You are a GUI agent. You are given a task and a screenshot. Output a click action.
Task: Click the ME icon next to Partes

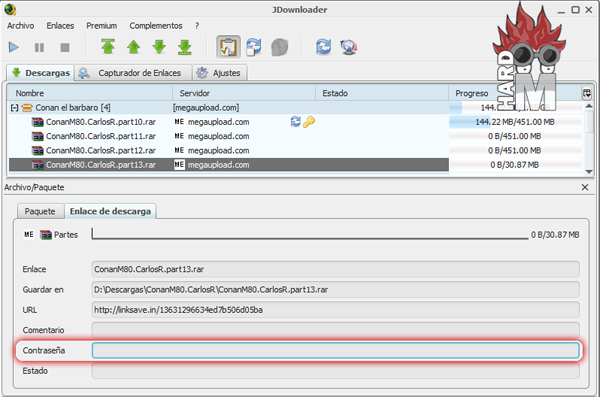(29, 234)
